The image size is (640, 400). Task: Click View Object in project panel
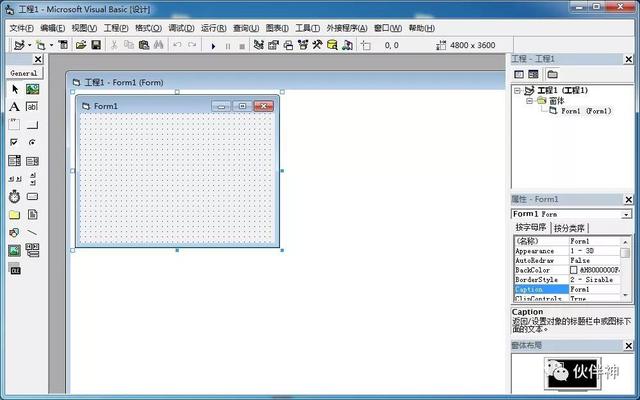pyautogui.click(x=533, y=74)
